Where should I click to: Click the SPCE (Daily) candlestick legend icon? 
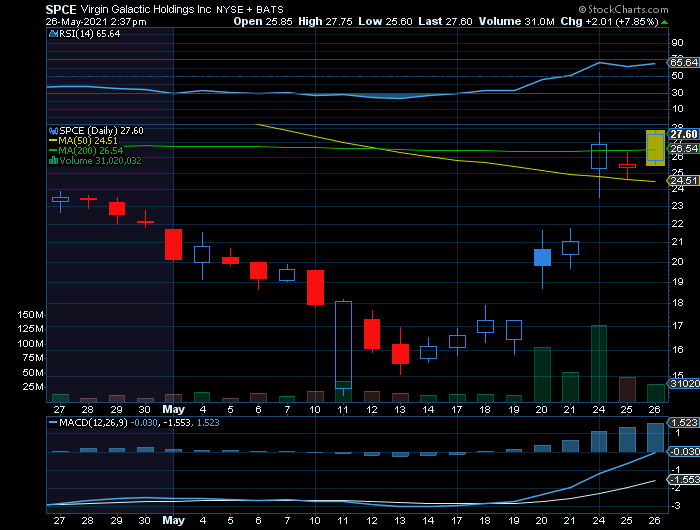(x=54, y=131)
